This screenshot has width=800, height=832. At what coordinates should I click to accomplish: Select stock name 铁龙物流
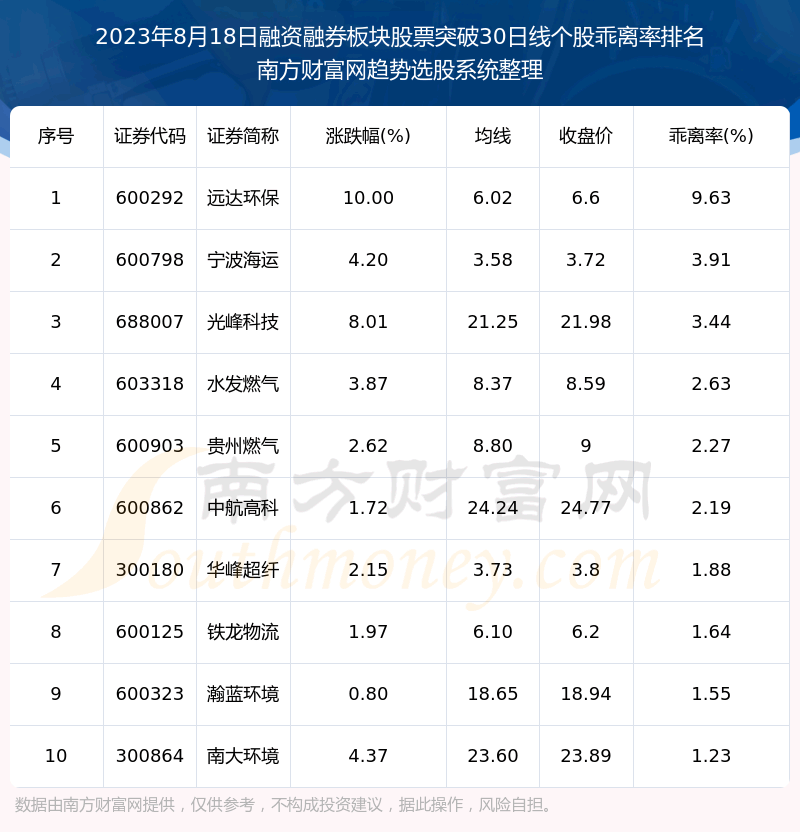[243, 632]
